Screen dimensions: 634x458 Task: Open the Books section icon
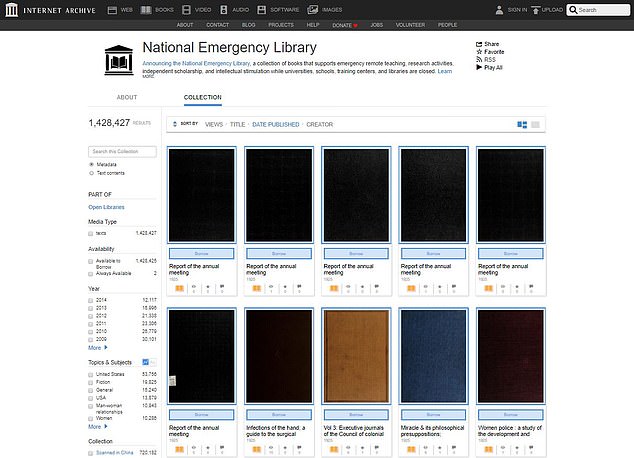tap(146, 10)
